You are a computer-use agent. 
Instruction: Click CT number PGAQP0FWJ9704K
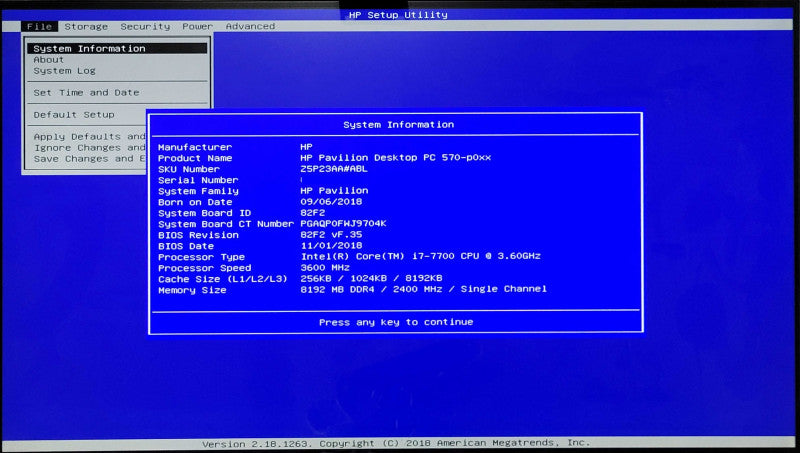(x=343, y=224)
